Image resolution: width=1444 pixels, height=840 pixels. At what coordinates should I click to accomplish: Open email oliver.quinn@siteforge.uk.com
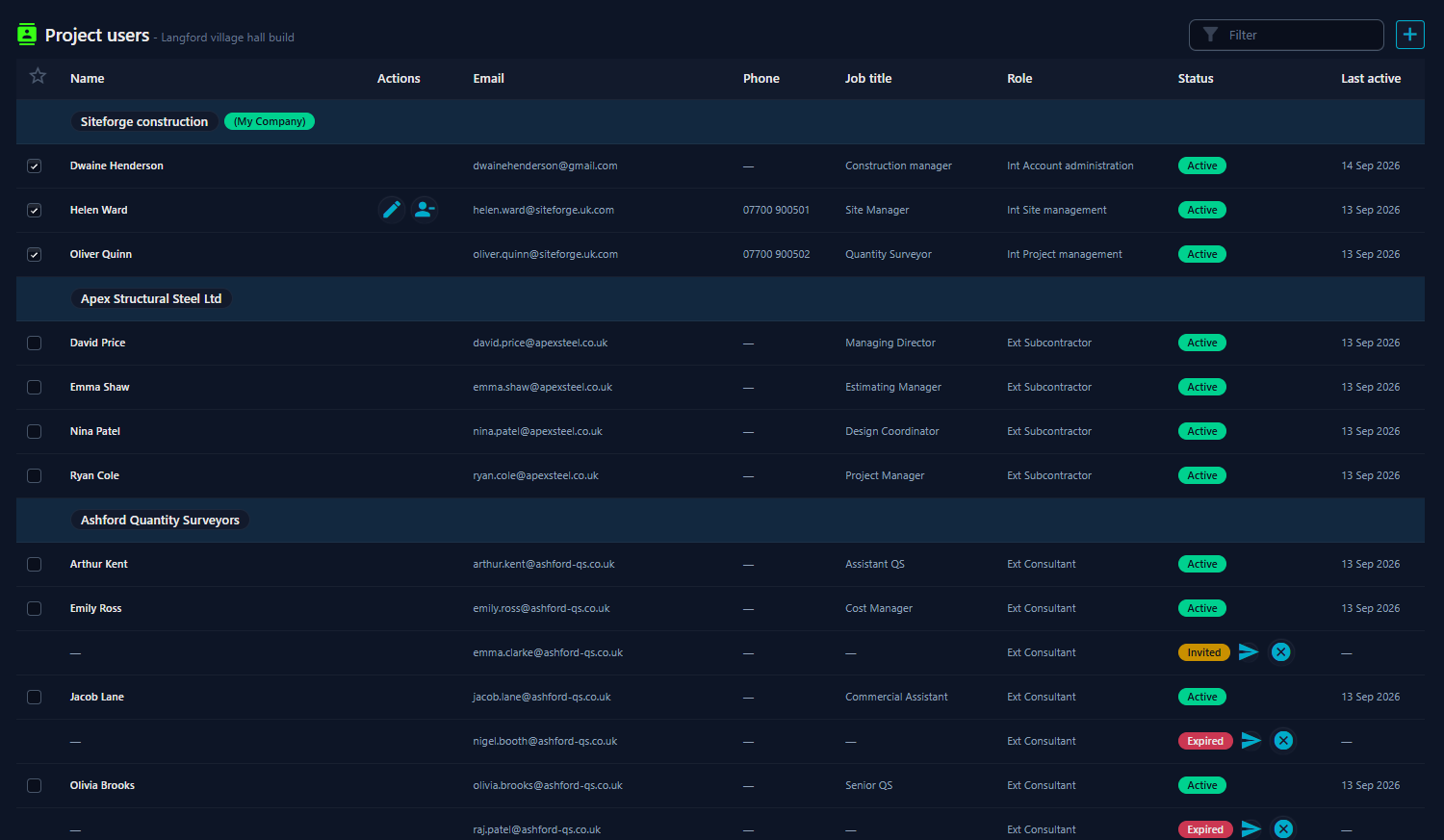(545, 254)
